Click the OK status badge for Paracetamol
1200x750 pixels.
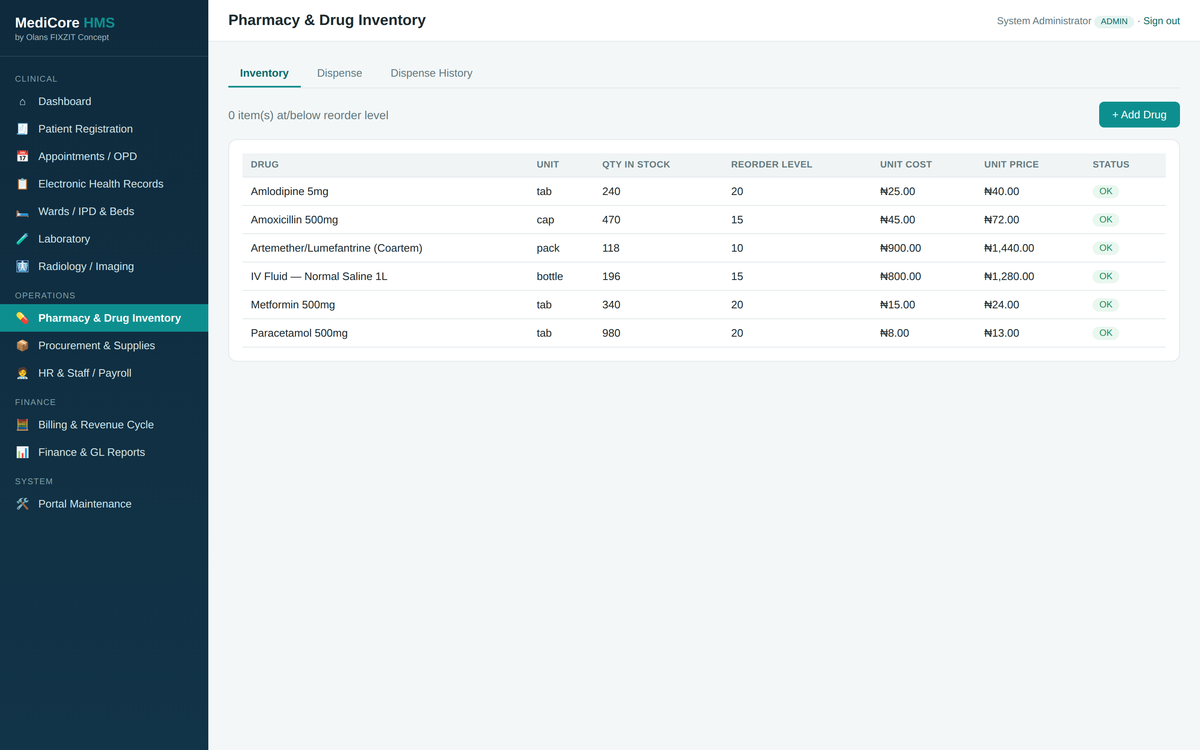tap(1105, 333)
